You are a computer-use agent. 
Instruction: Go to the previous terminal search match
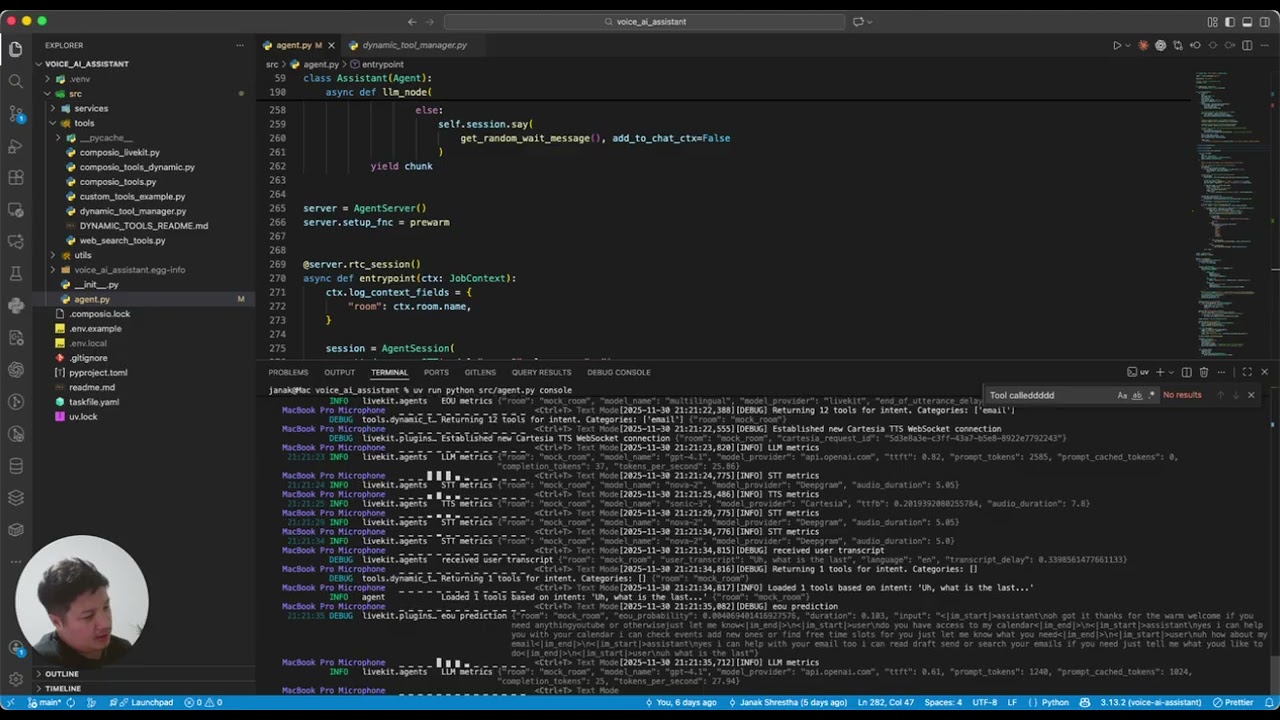click(1220, 395)
